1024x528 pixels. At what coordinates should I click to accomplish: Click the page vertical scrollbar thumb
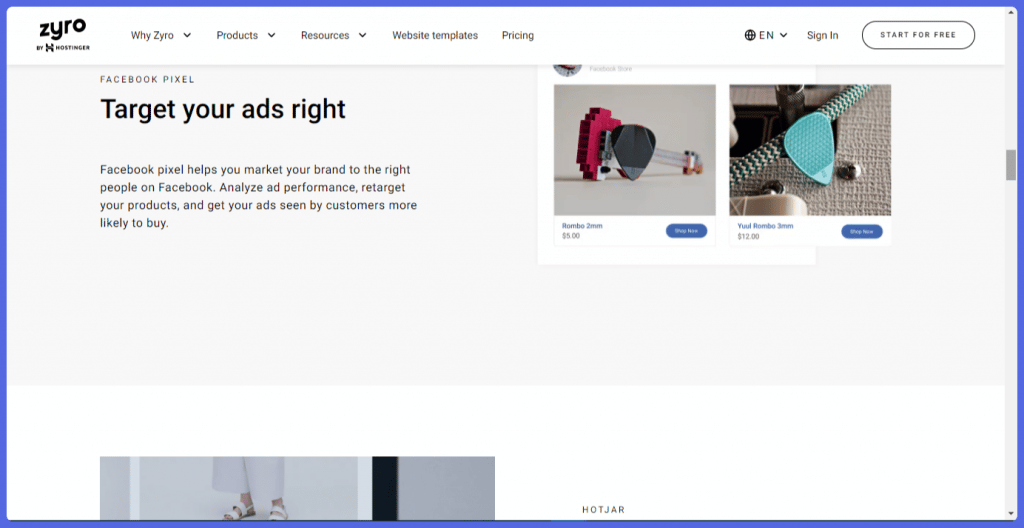(x=1010, y=165)
